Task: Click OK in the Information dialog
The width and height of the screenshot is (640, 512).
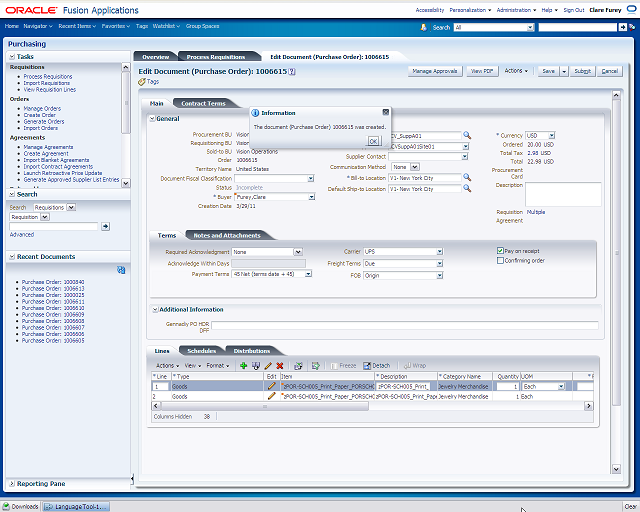Action: (373, 141)
